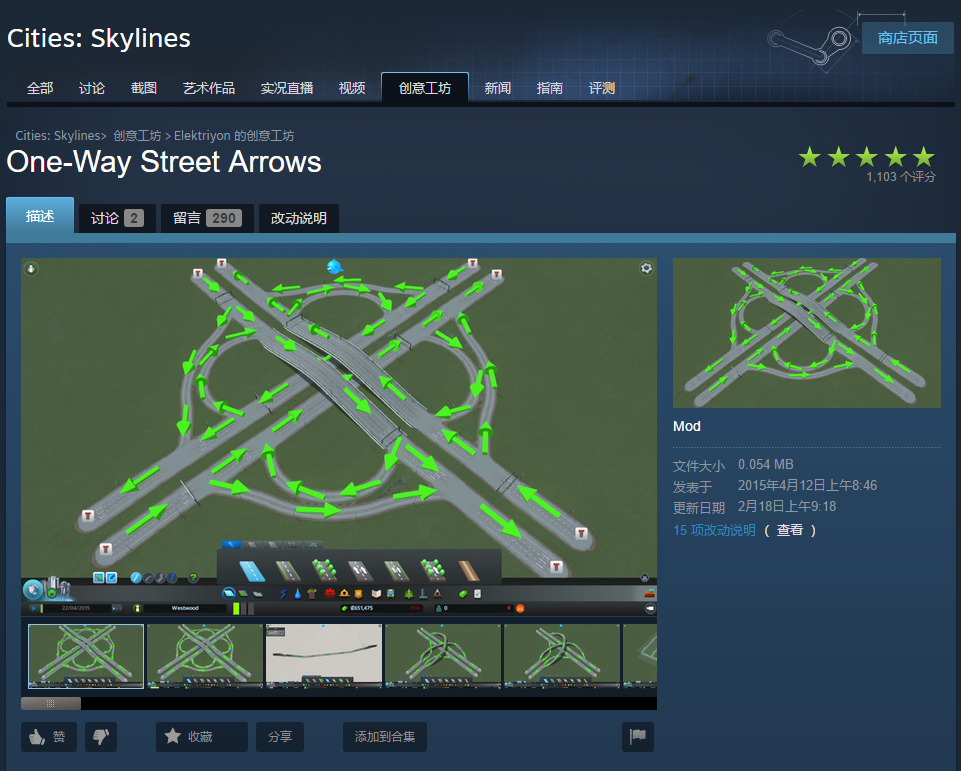961x771 pixels.
Task: Click the five-star rating display
Action: (867, 157)
